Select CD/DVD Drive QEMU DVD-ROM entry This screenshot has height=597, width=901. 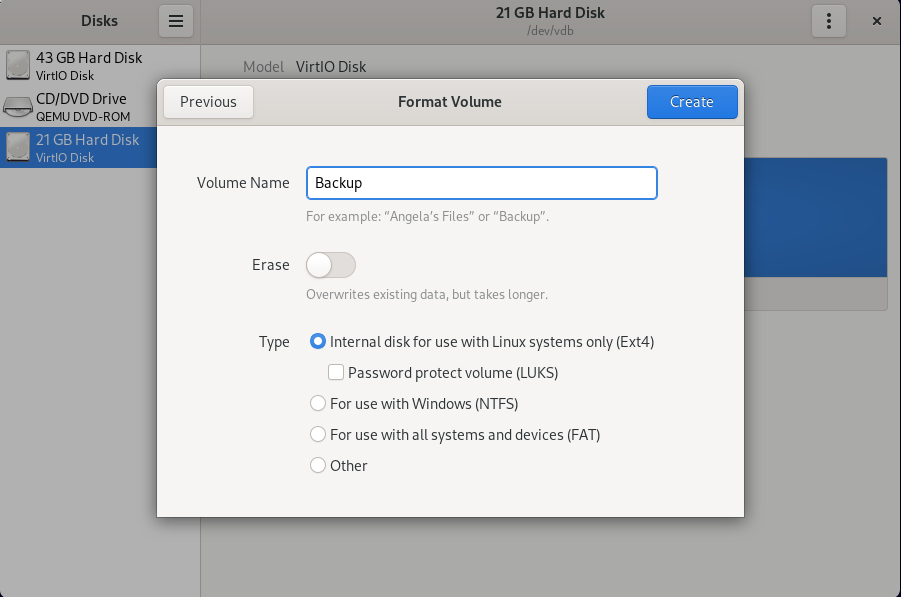click(82, 107)
